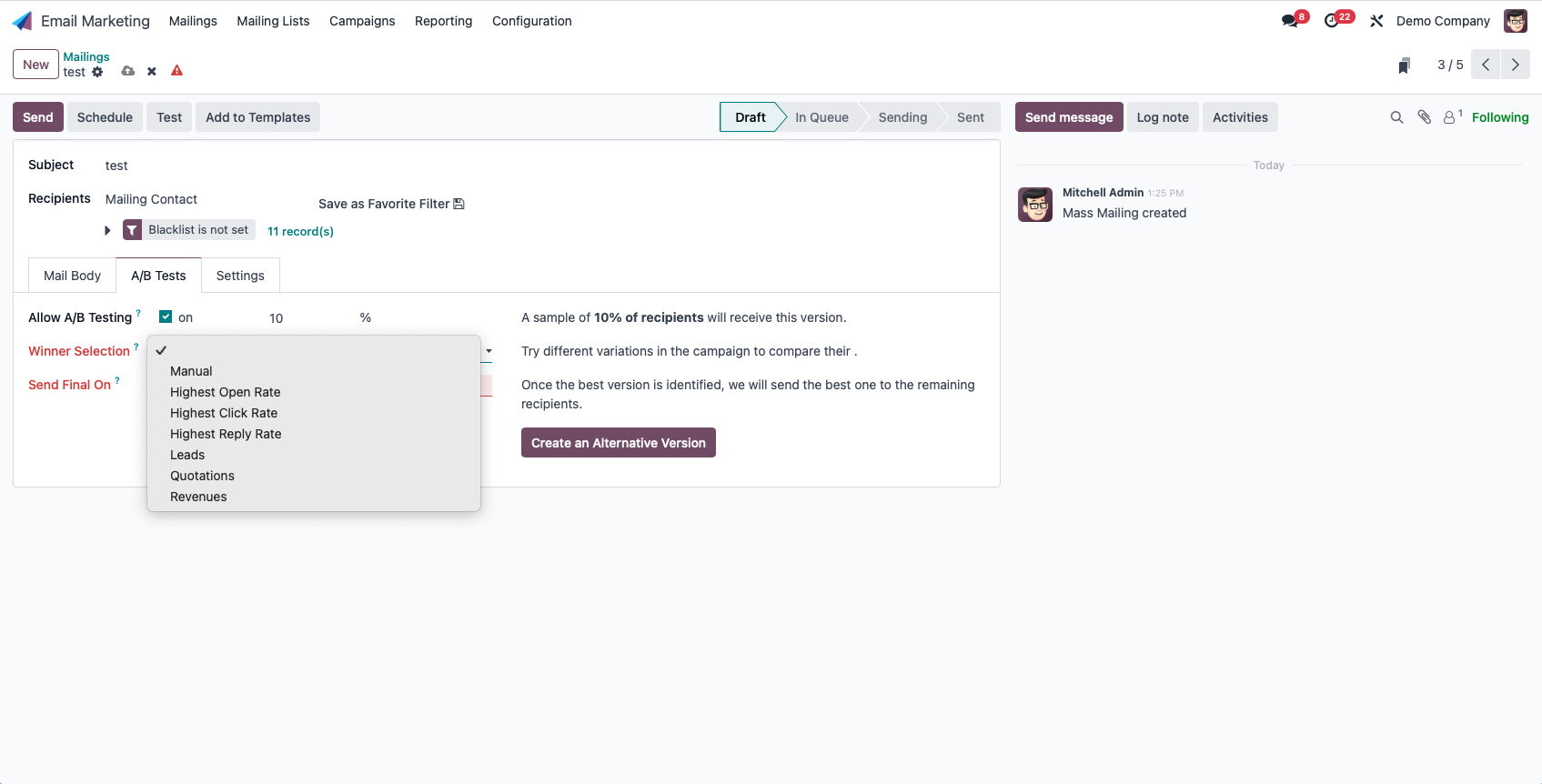Click the help mark beside Allow A/B Testing
The width and height of the screenshot is (1542, 784).
(138, 313)
